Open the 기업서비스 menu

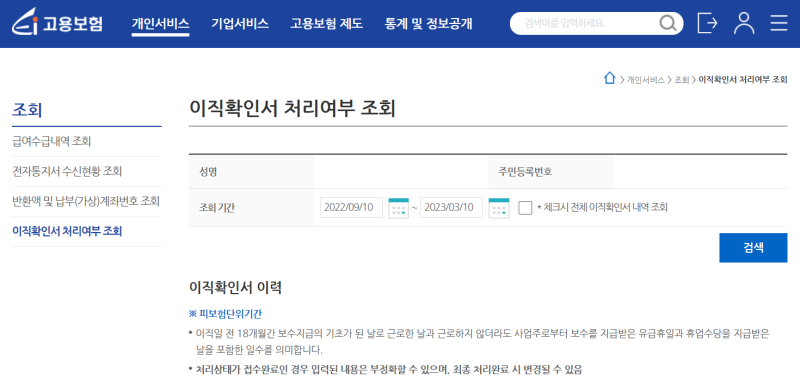click(x=240, y=24)
